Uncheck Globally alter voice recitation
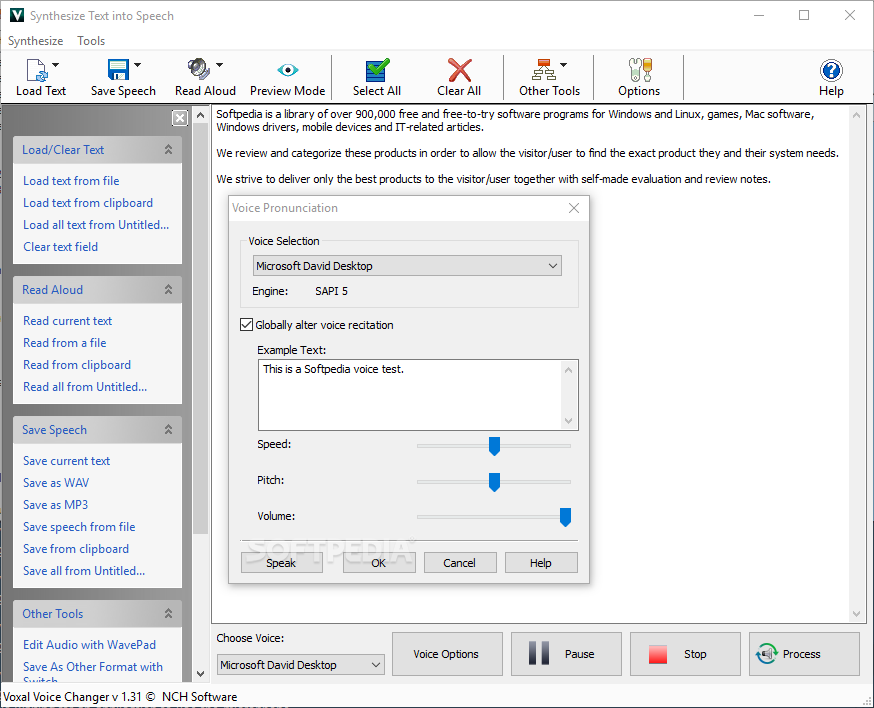Image resolution: width=874 pixels, height=708 pixels. [246, 324]
